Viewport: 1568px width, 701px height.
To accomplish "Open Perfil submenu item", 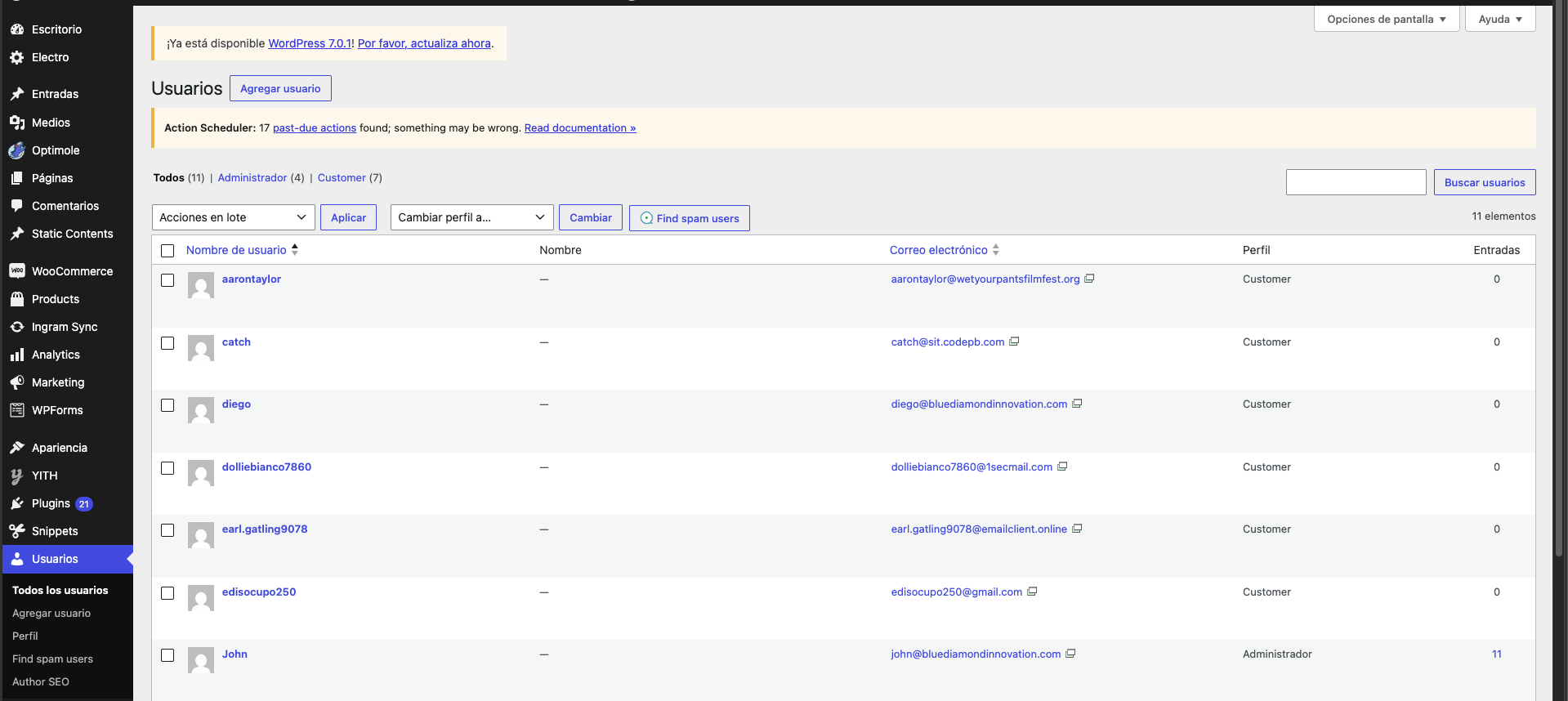I will pos(25,636).
